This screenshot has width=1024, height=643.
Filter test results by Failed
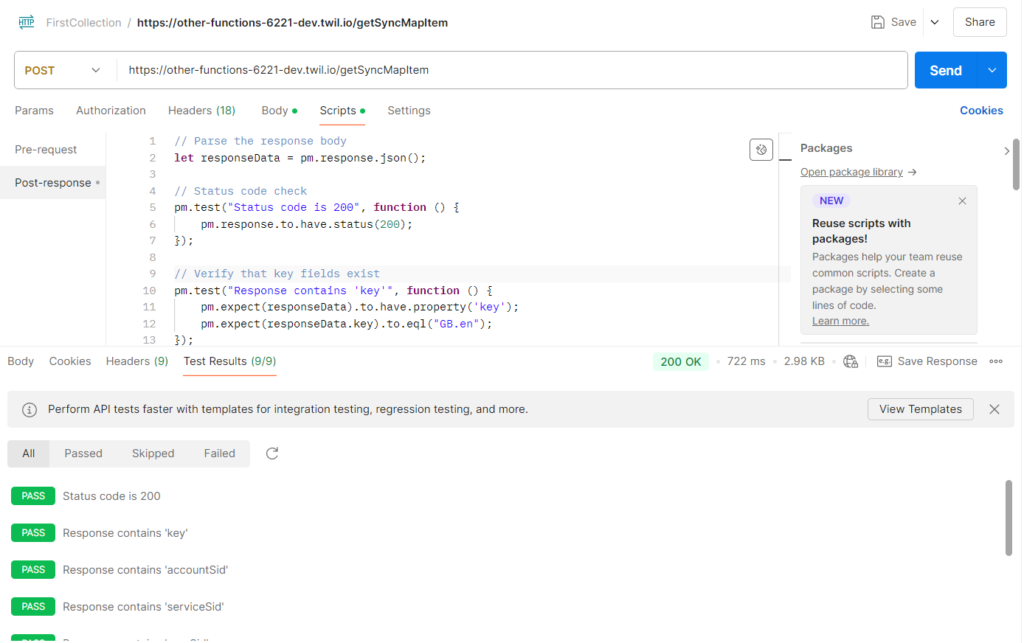219,454
